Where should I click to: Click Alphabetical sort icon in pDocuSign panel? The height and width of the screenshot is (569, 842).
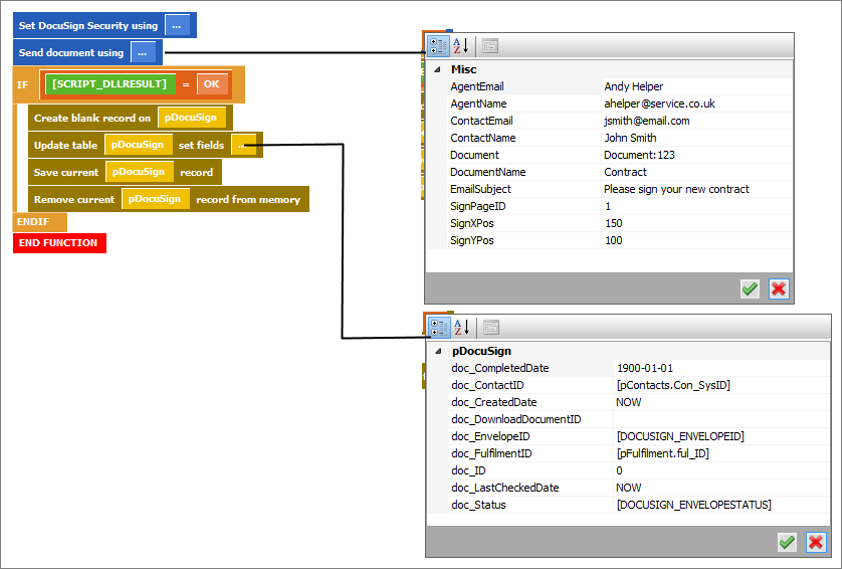(462, 327)
